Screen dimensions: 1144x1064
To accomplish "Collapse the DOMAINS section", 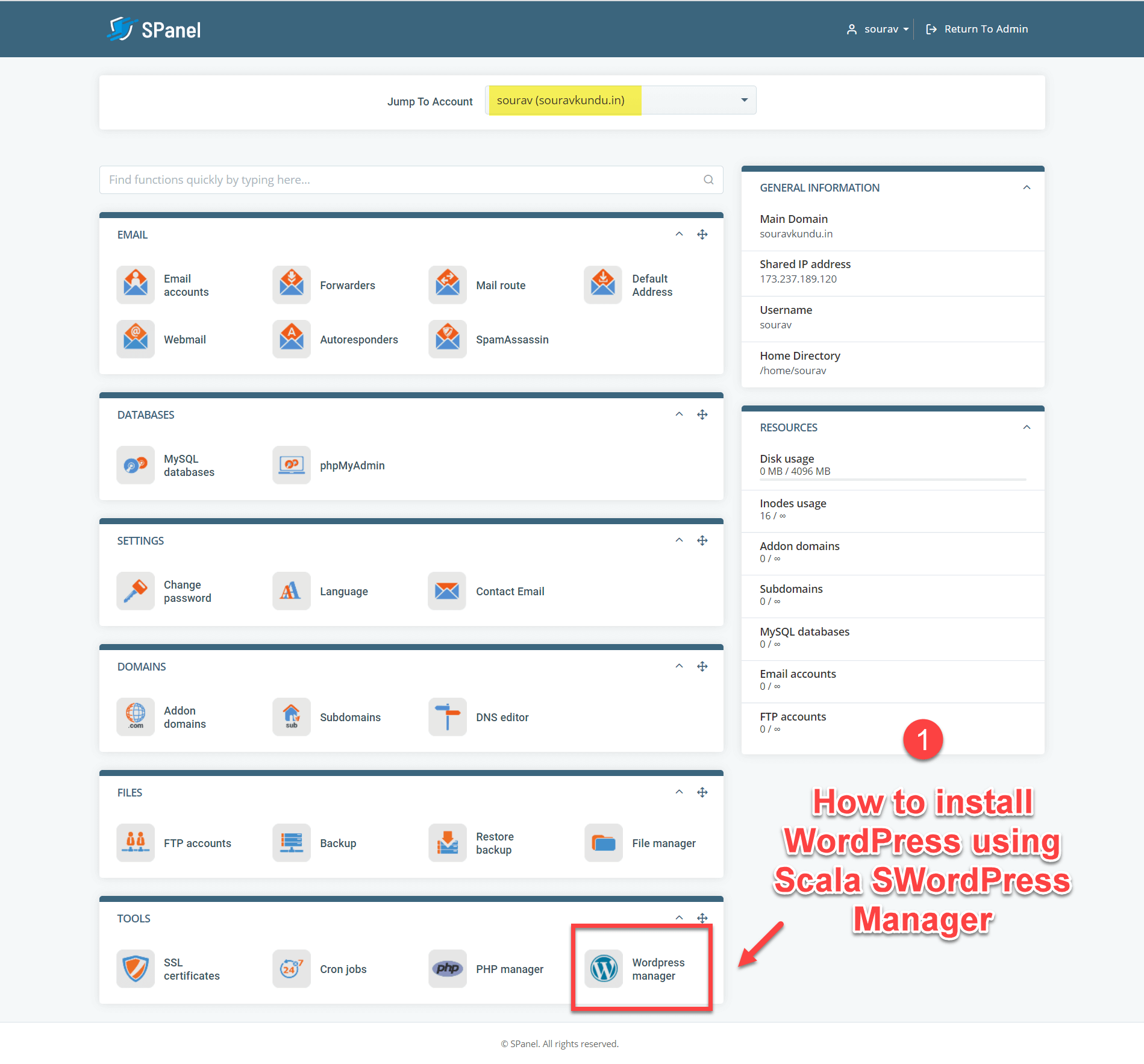I will [679, 666].
